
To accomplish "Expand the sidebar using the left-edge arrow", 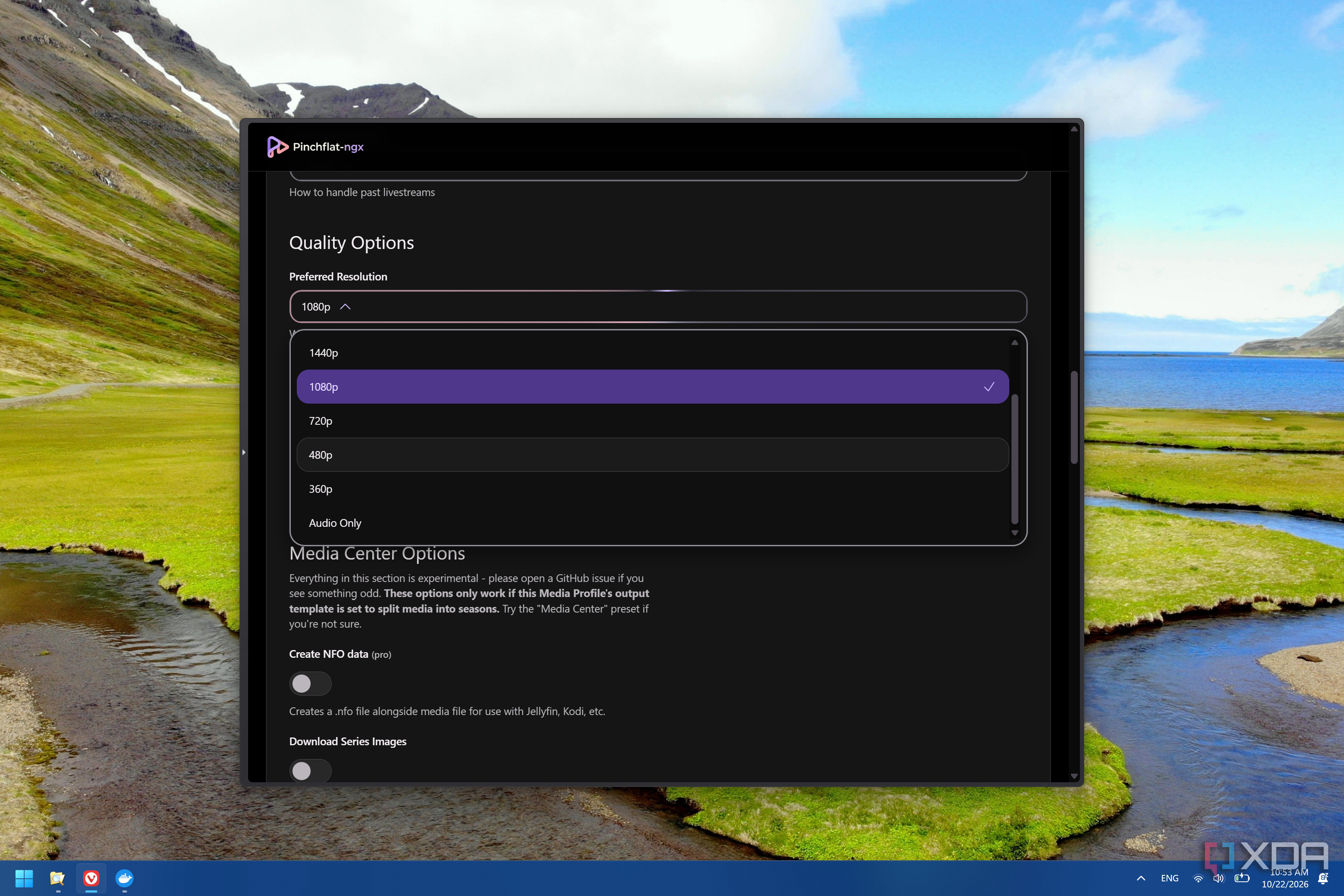I will click(244, 453).
